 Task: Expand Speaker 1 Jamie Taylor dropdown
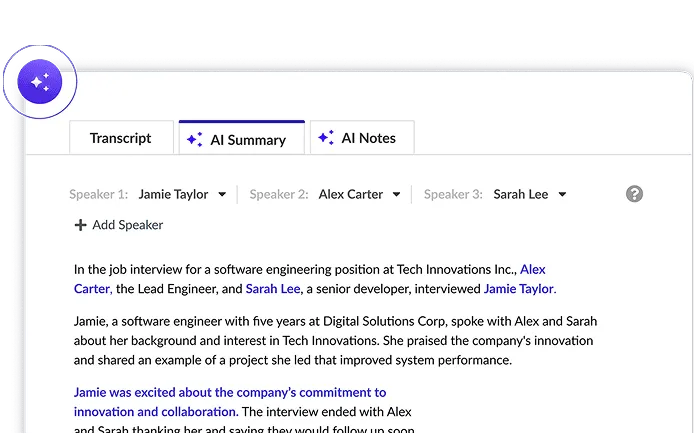pyautogui.click(x=182, y=194)
